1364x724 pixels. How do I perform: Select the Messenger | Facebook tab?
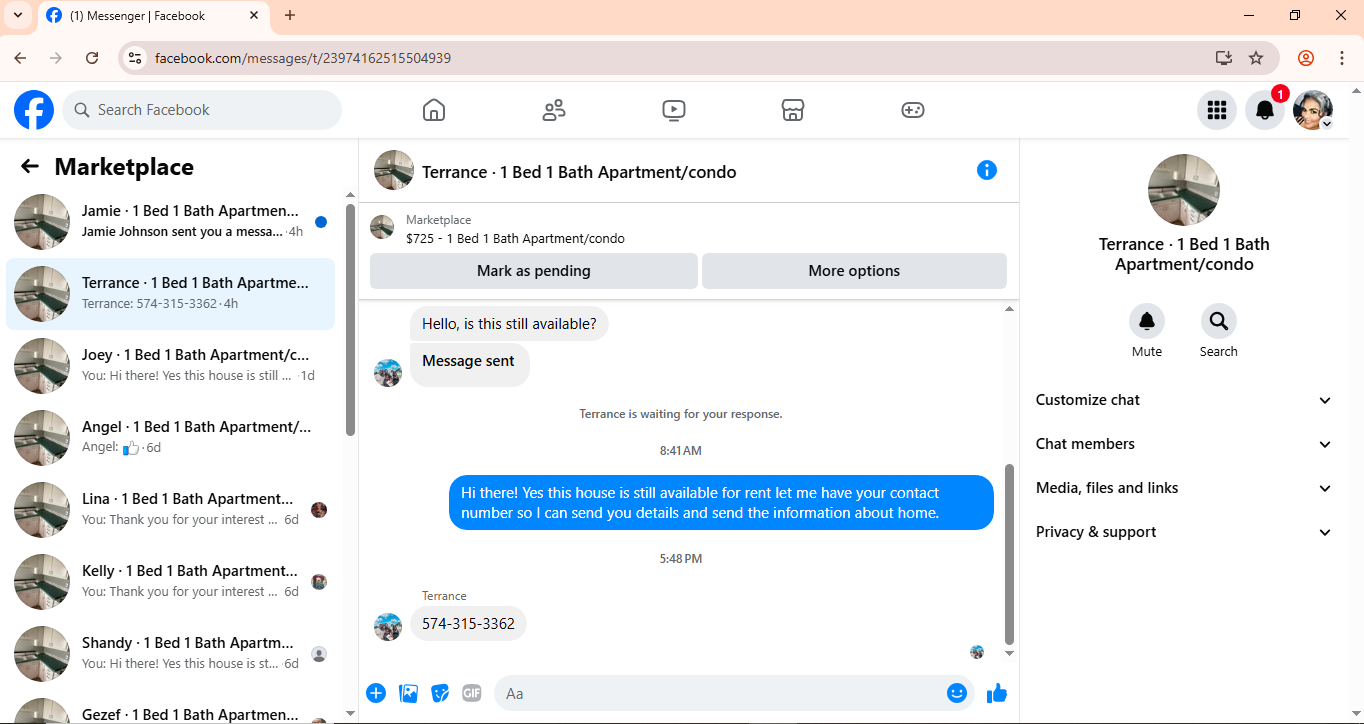coord(153,15)
